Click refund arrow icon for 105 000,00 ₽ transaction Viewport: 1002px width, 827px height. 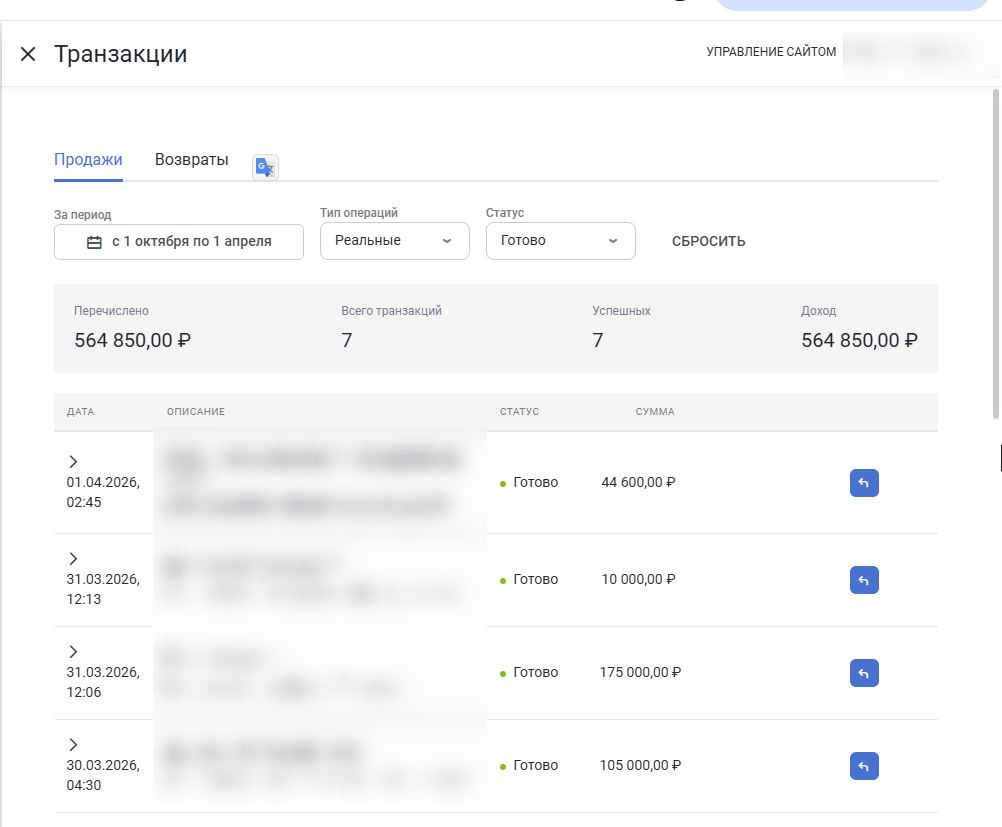click(x=864, y=766)
